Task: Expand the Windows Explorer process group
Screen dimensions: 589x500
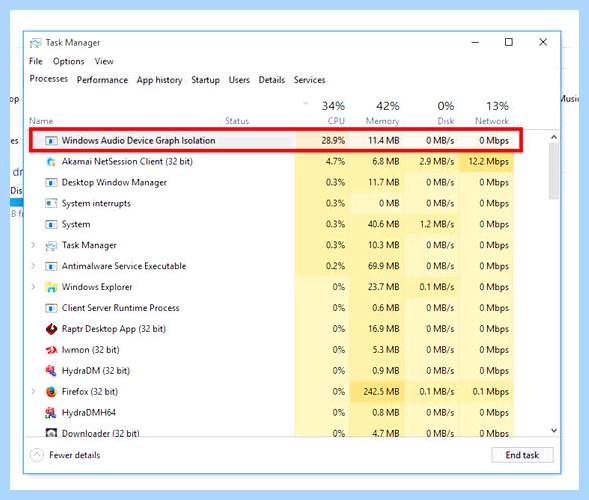Action: [33, 287]
